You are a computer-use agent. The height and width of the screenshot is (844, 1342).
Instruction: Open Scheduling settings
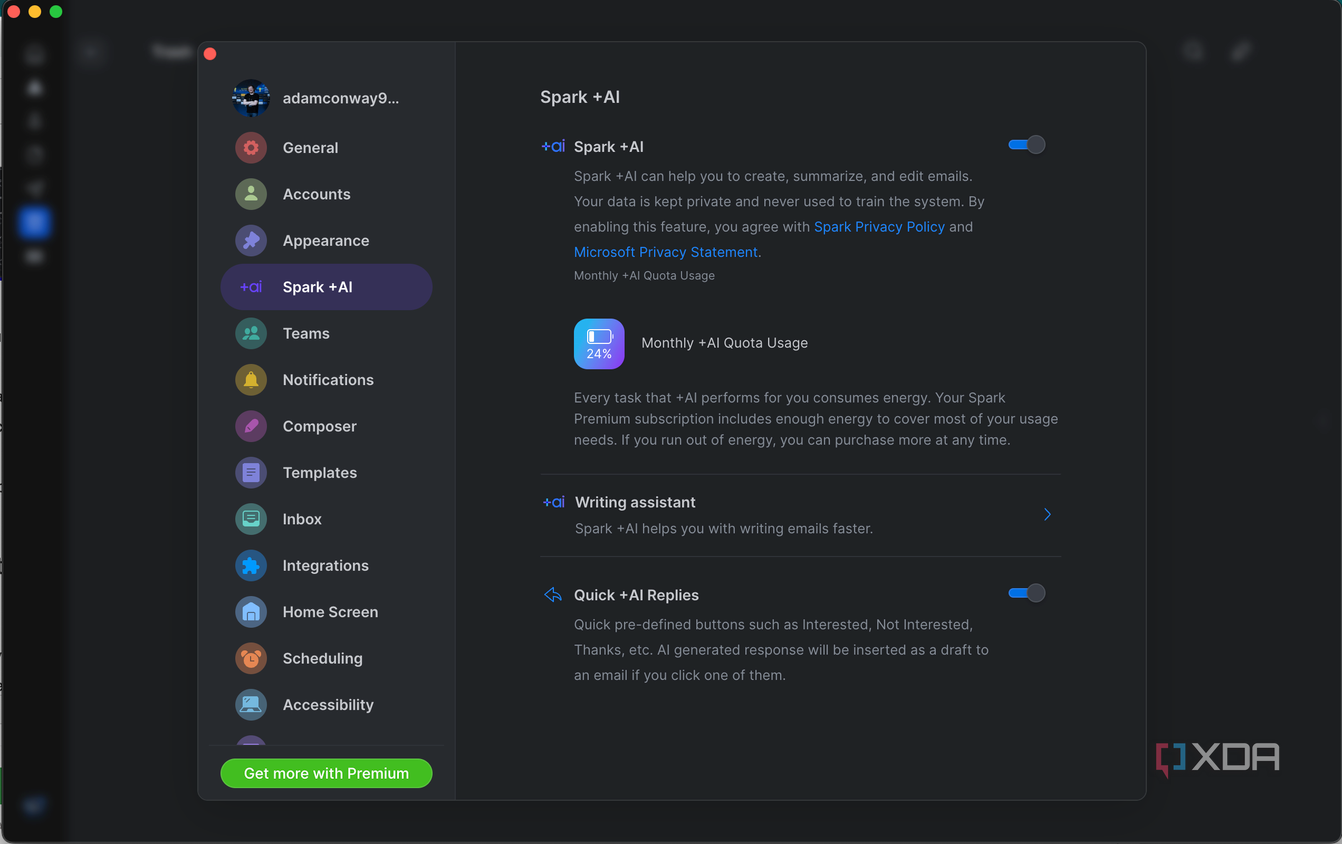click(326, 658)
